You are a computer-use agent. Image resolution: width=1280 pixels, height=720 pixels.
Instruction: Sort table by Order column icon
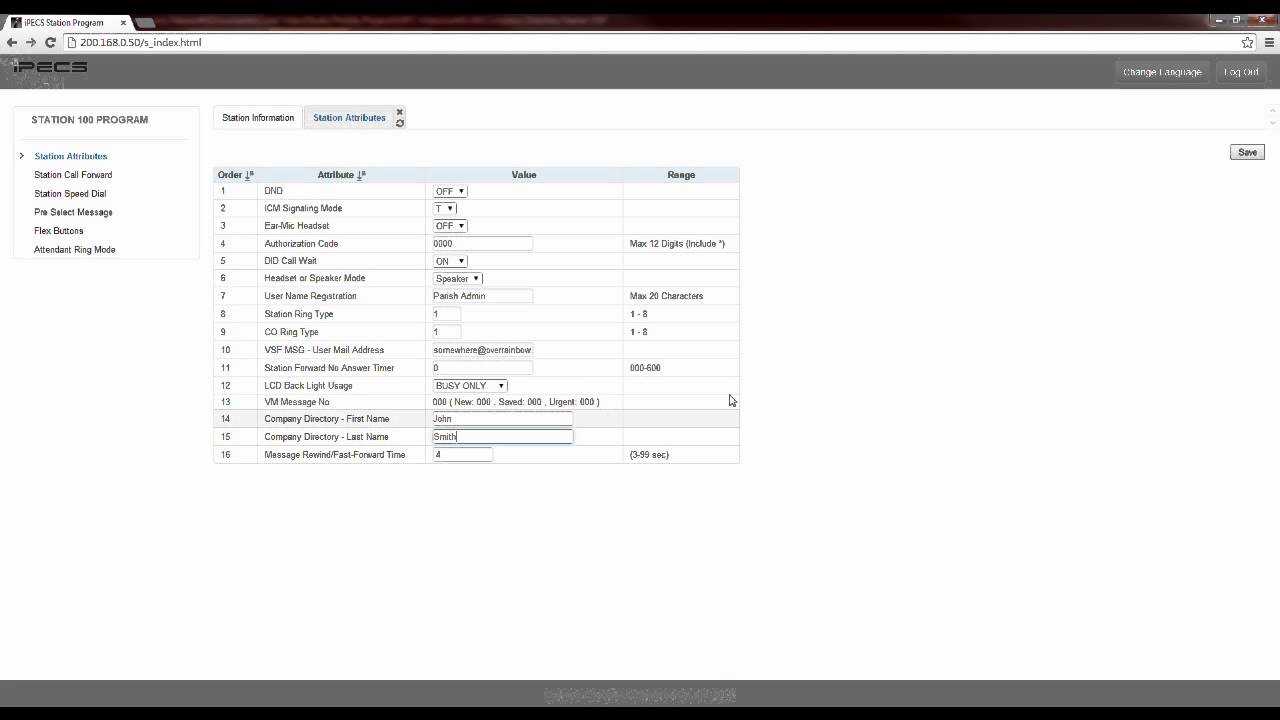coord(249,175)
